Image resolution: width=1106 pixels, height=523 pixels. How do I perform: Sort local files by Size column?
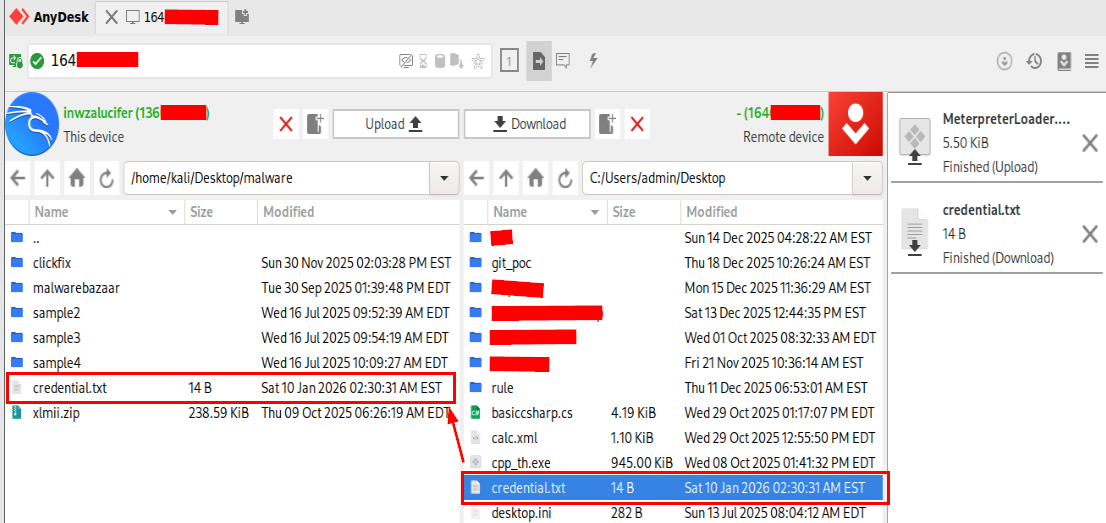[x=221, y=212]
